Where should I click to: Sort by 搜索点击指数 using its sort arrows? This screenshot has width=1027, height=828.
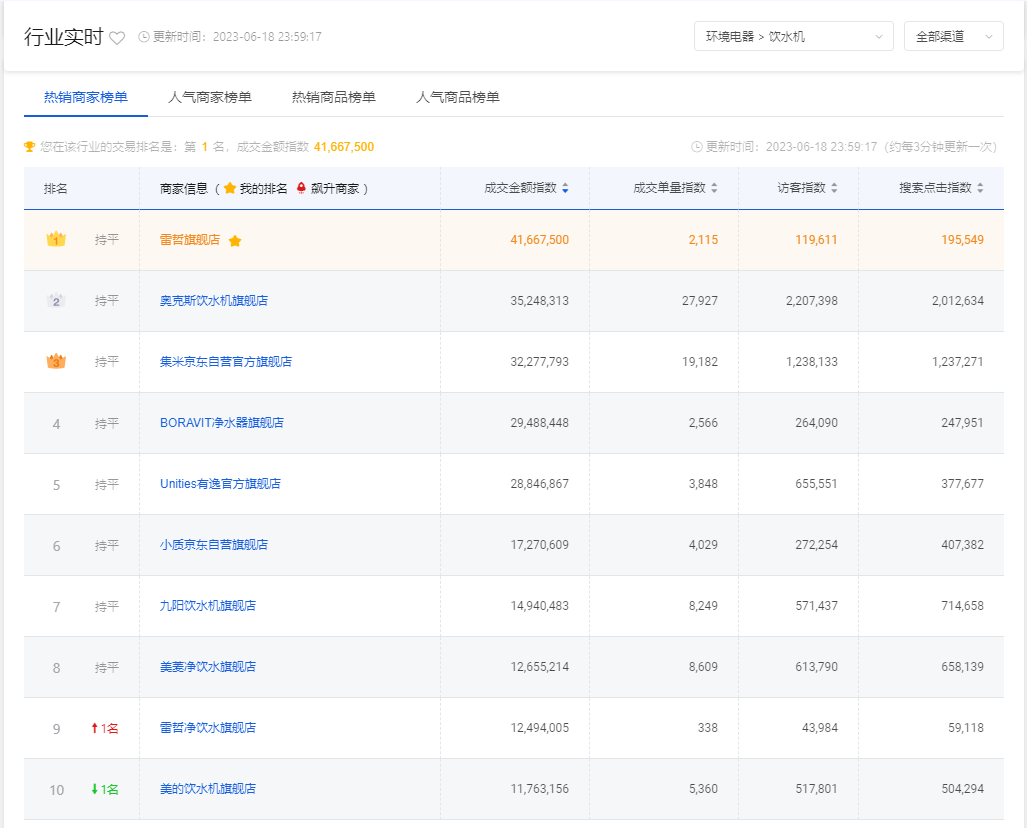click(980, 189)
